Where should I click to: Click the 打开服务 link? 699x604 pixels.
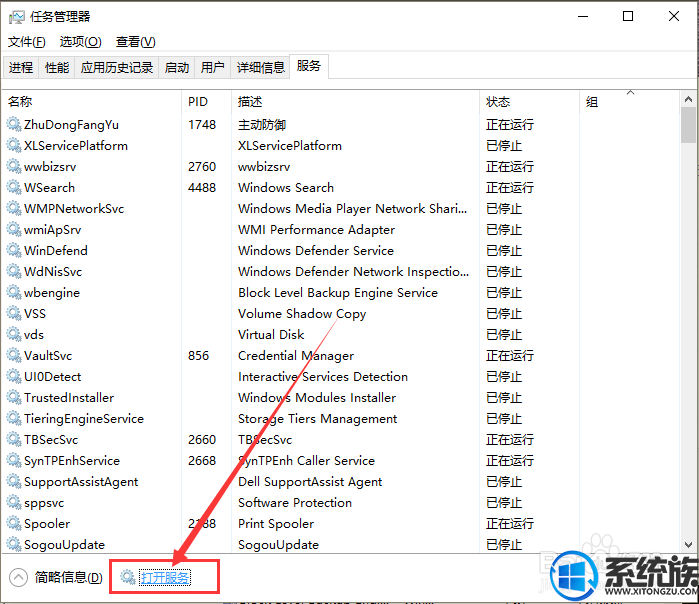tap(165, 578)
